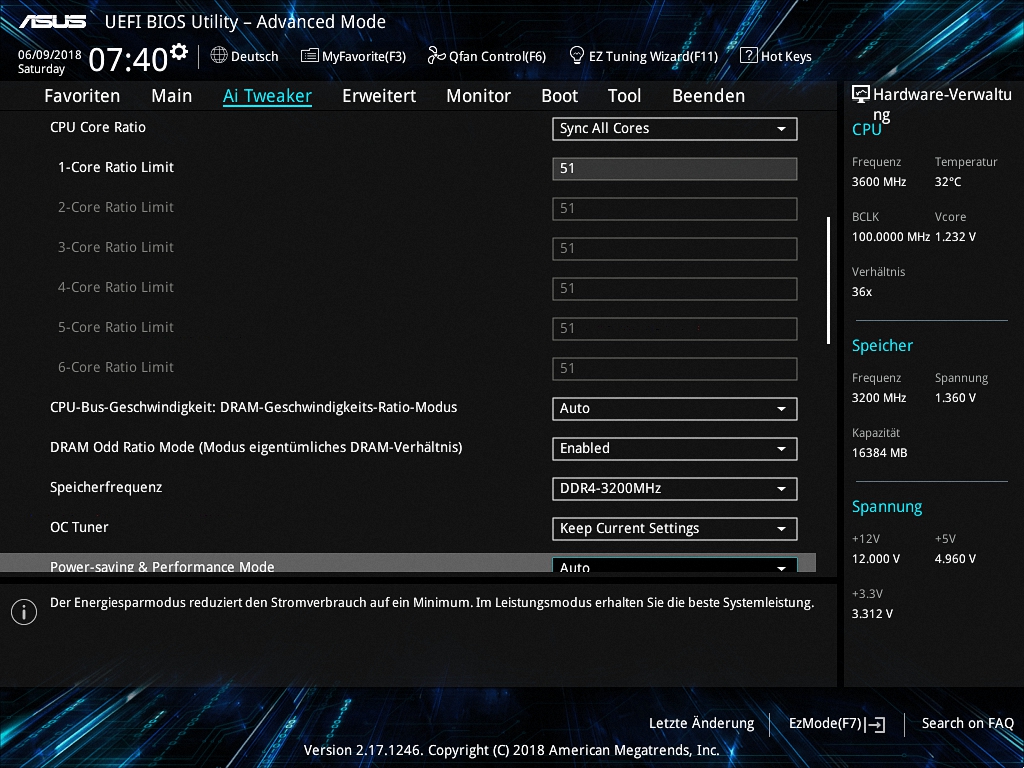Click CPU frequency 3600 MHz value
Image resolution: width=1024 pixels, height=768 pixels.
click(878, 182)
